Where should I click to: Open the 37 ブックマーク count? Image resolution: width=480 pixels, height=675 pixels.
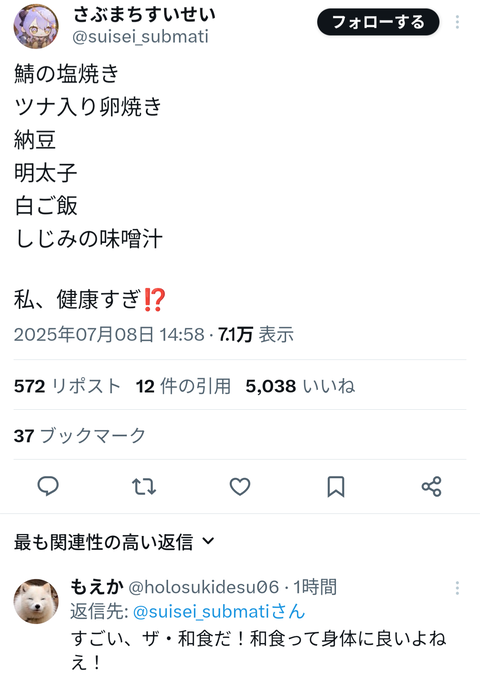[x=80, y=436]
